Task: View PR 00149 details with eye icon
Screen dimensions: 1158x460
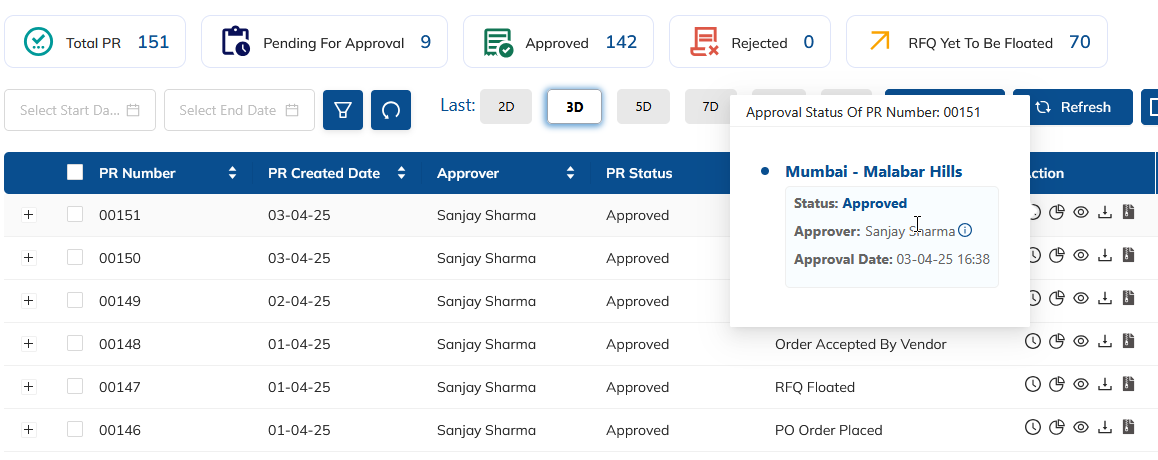Action: pos(1081,298)
